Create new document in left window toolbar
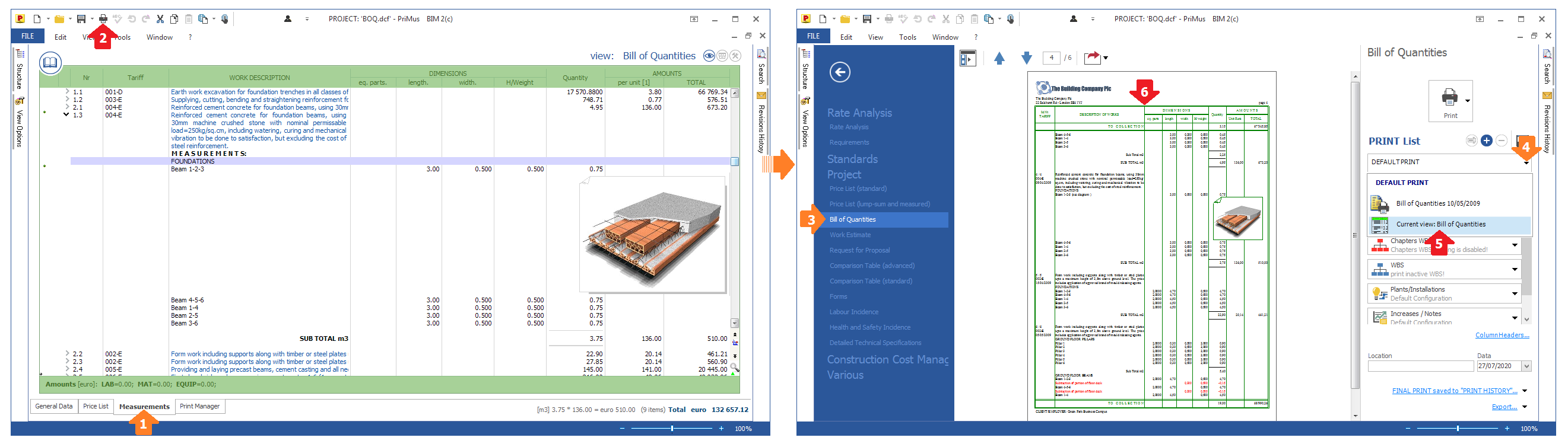Image resolution: width=1568 pixels, height=447 pixels. click(37, 19)
